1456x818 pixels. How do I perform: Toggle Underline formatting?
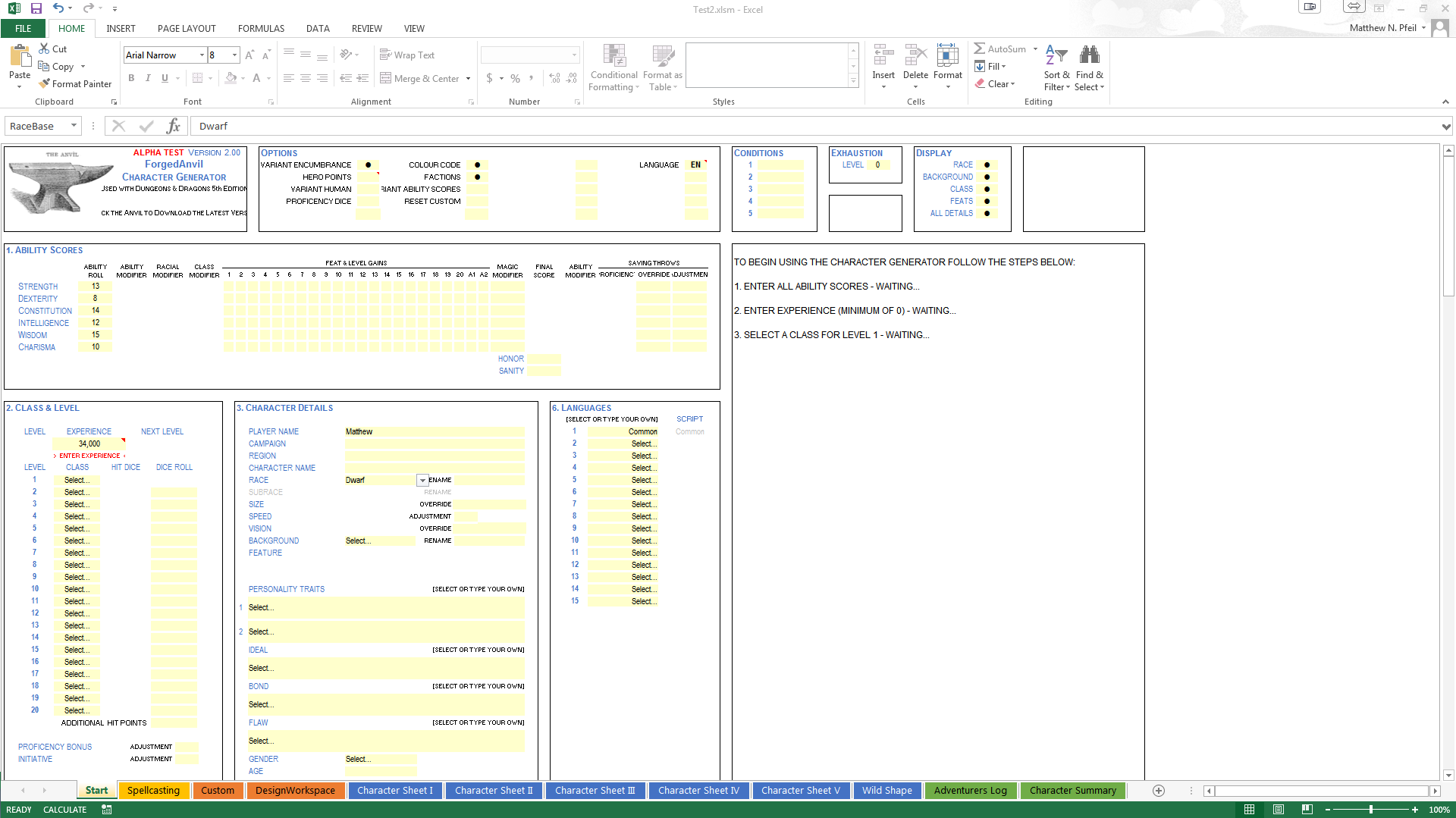[165, 78]
